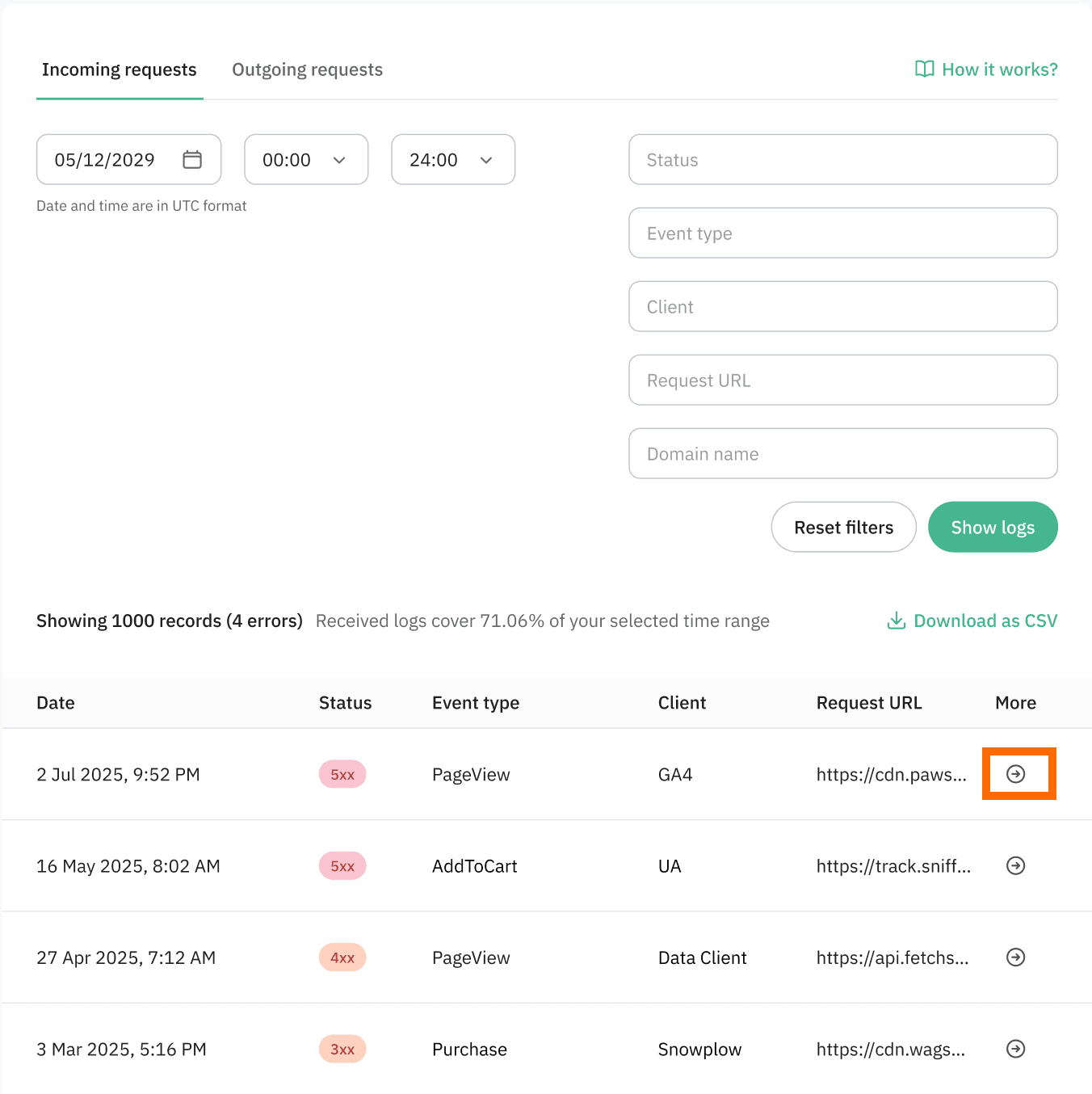Open details arrow for the 16 May AddToCart row
The image size is (1092, 1094).
click(1016, 865)
